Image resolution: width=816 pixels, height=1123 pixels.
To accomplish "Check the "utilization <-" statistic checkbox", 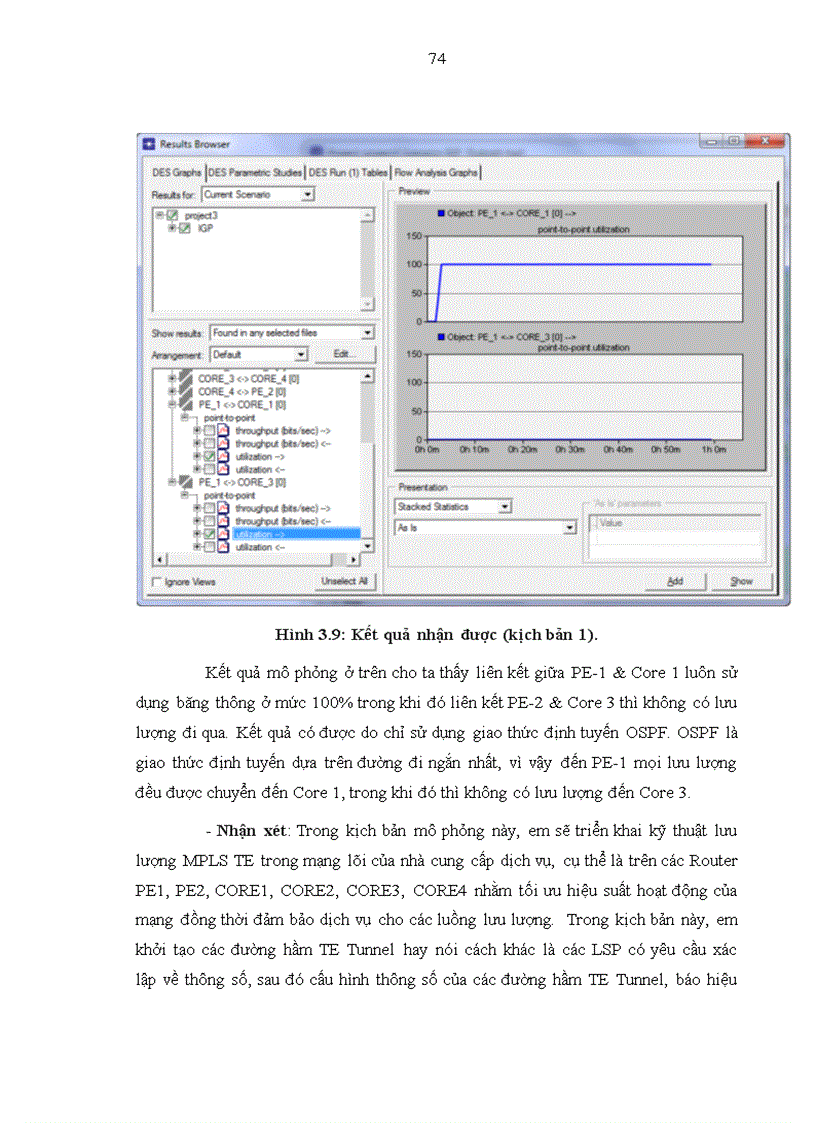I will [209, 469].
